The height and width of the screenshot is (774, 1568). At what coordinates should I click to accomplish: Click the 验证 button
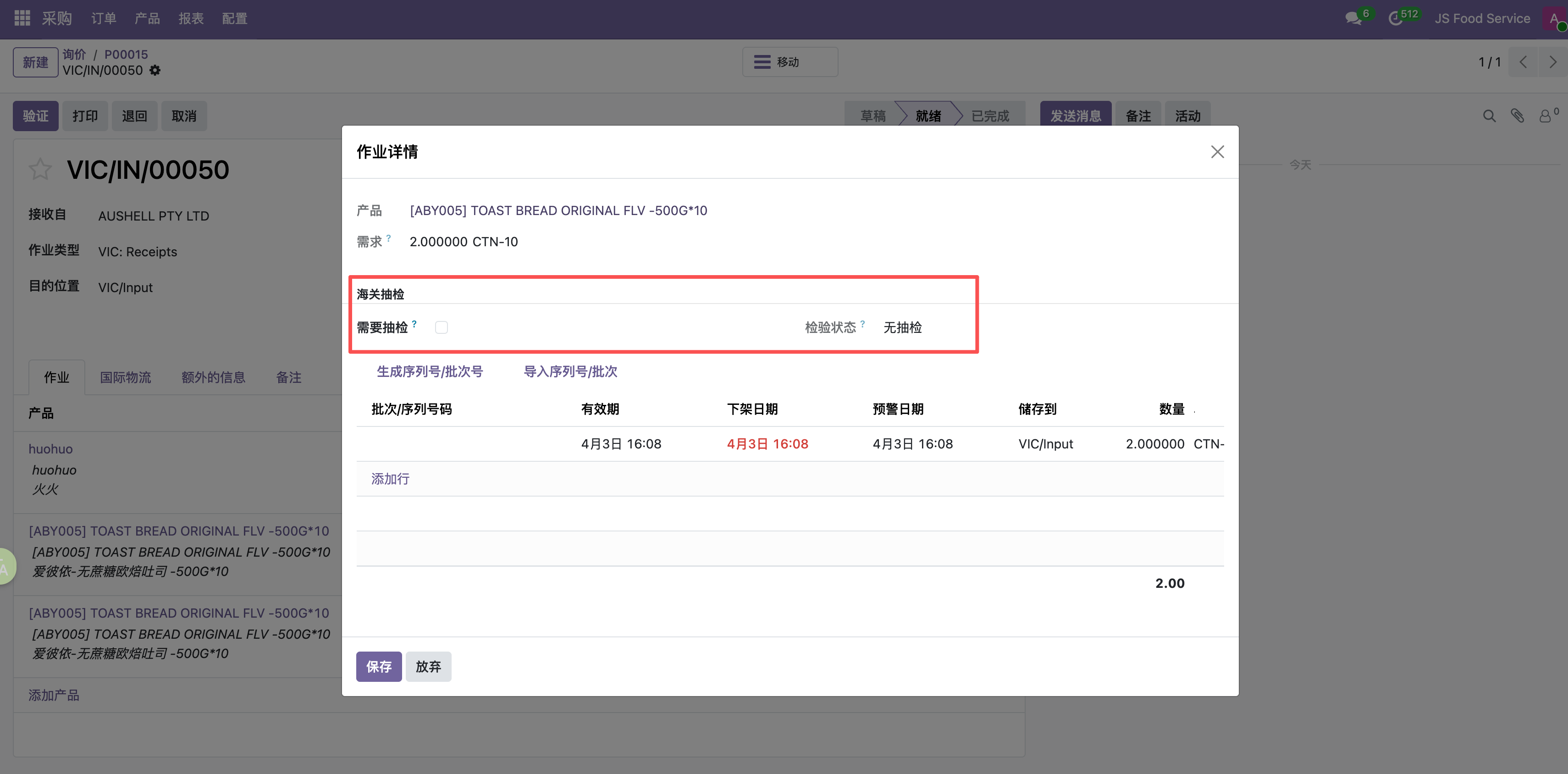pos(35,116)
